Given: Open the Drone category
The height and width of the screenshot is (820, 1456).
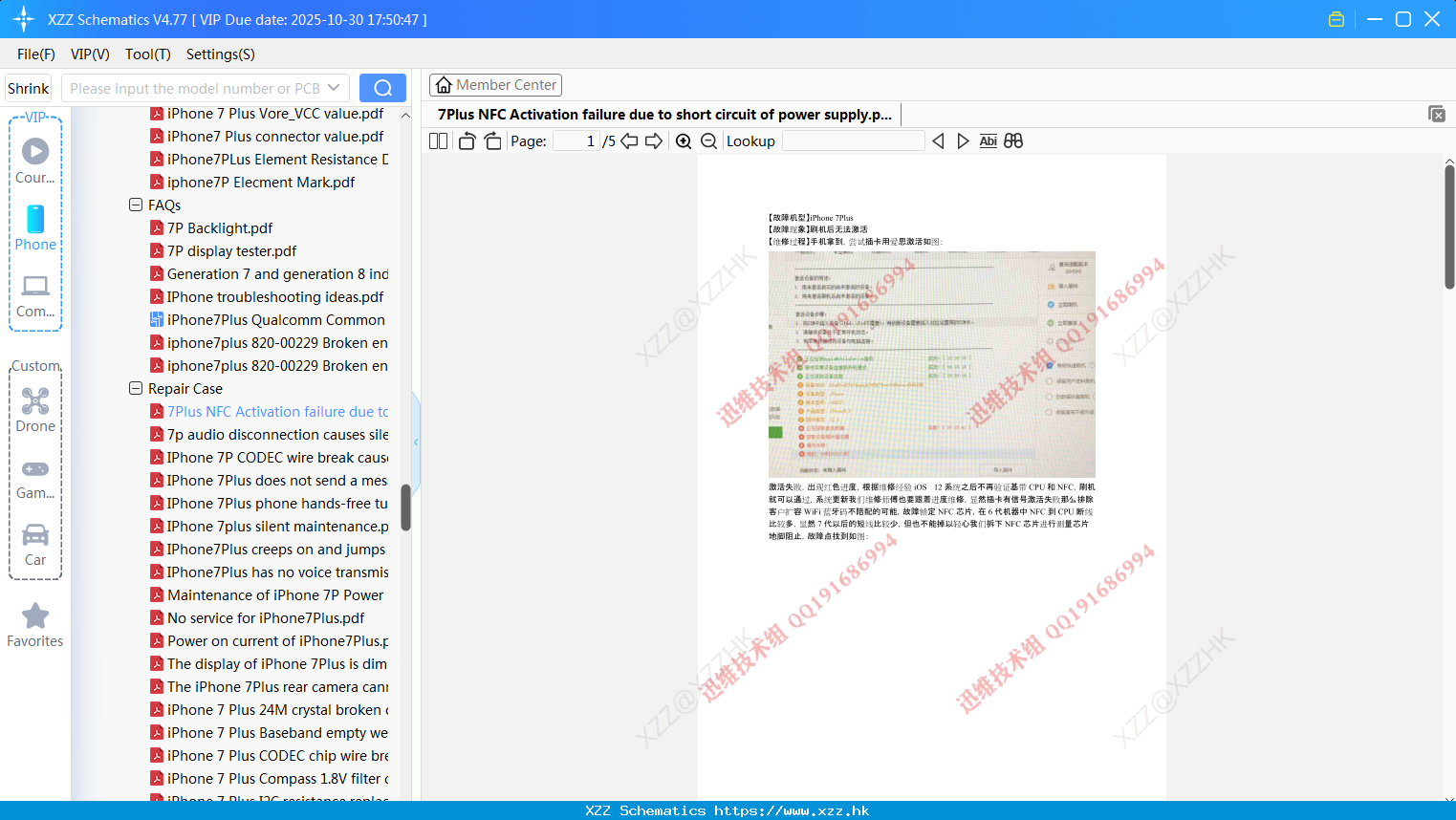Looking at the screenshot, I should (x=35, y=410).
